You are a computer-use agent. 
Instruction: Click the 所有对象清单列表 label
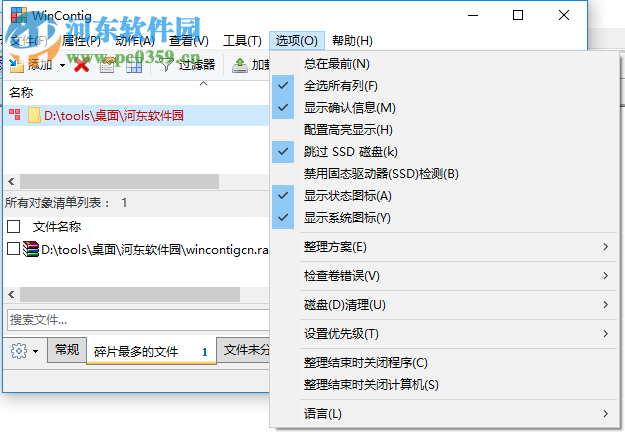57,203
